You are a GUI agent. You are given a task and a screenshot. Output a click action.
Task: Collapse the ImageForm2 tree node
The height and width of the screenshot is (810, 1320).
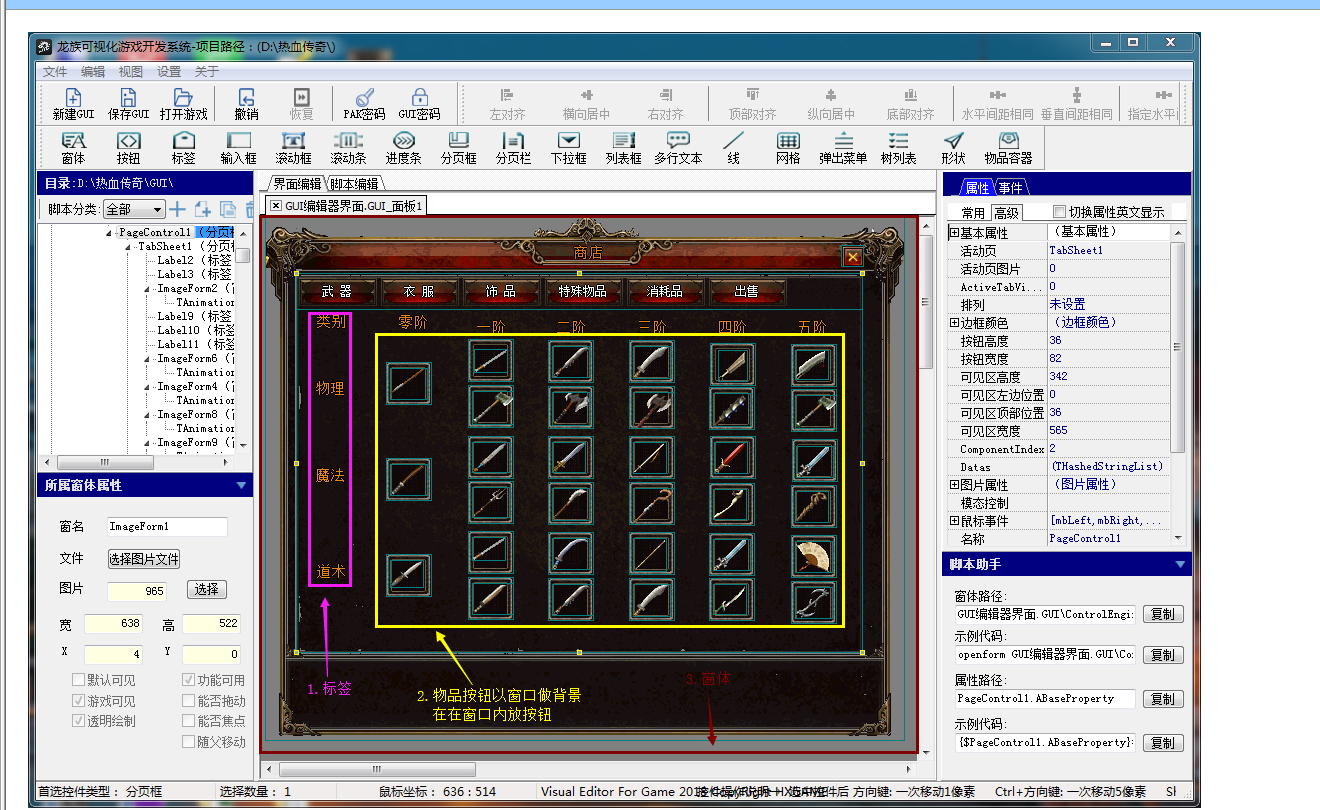(148, 288)
